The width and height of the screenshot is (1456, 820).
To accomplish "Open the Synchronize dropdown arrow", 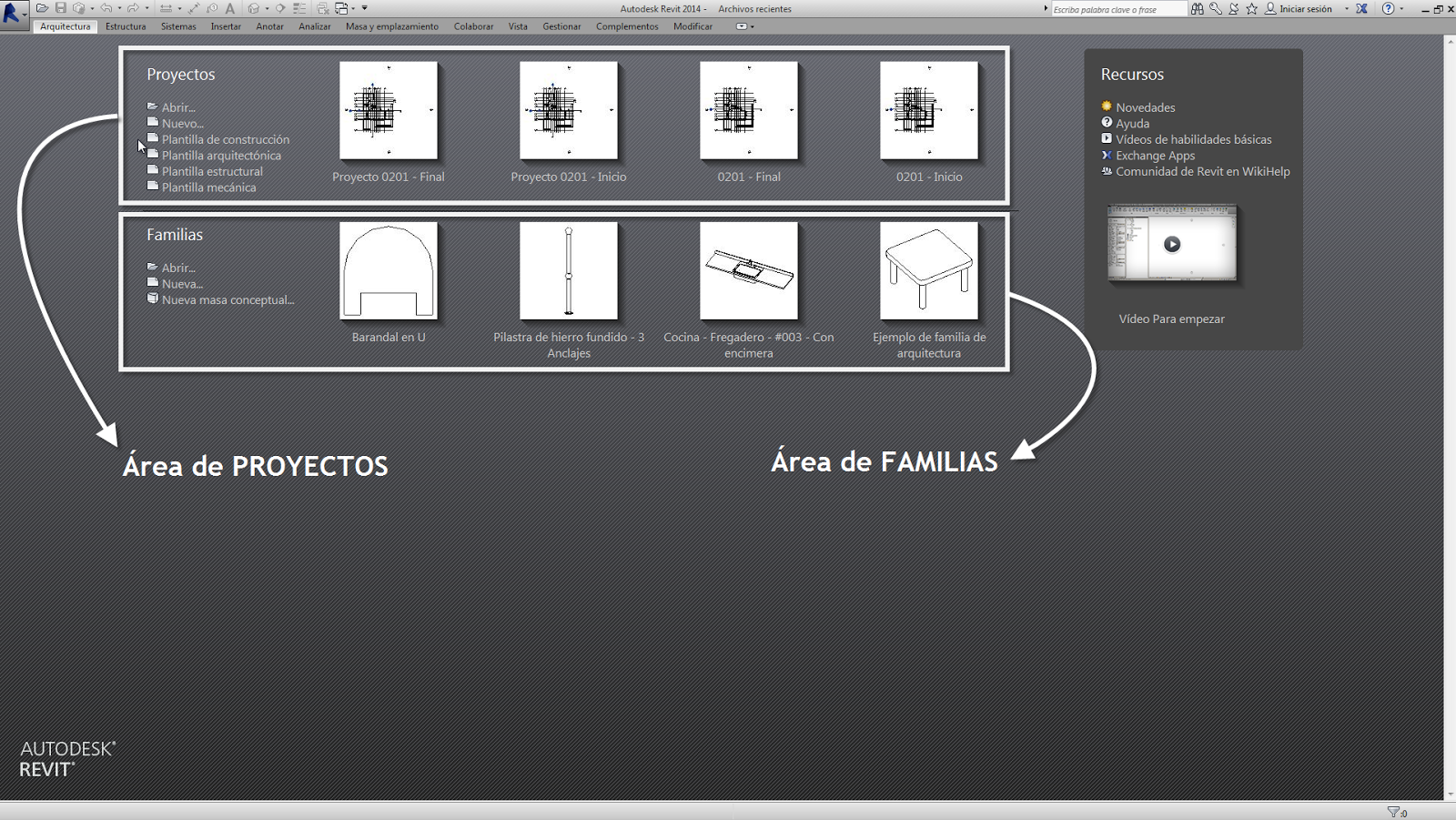I will coord(92,8).
